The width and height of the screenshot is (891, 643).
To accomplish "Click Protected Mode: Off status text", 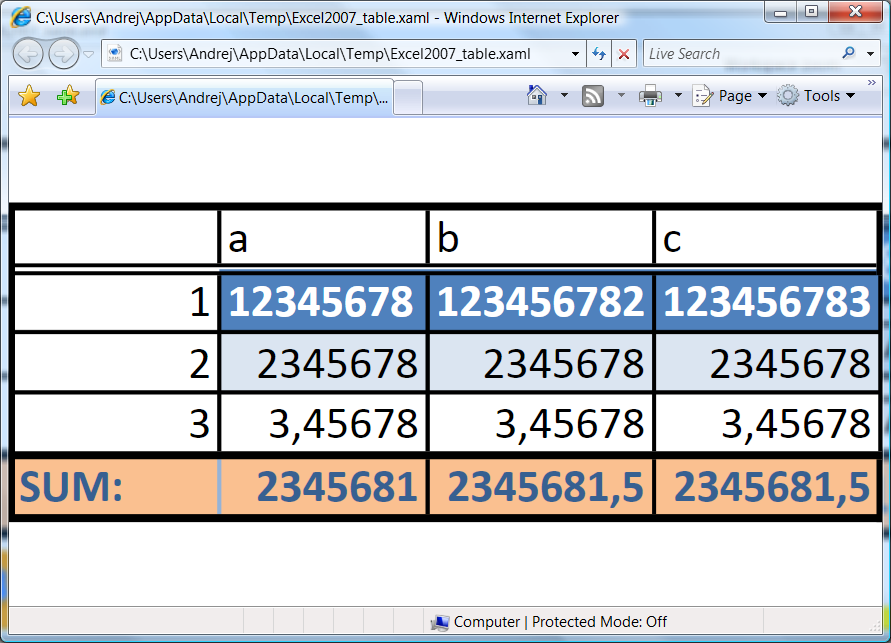I will [599, 622].
